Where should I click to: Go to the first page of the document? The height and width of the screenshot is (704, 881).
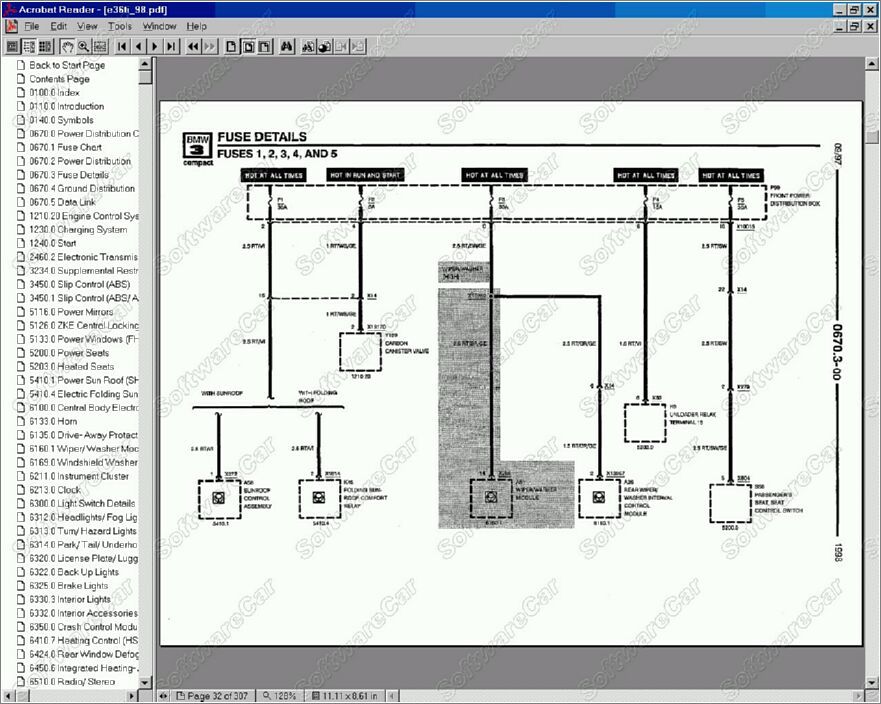[122, 46]
